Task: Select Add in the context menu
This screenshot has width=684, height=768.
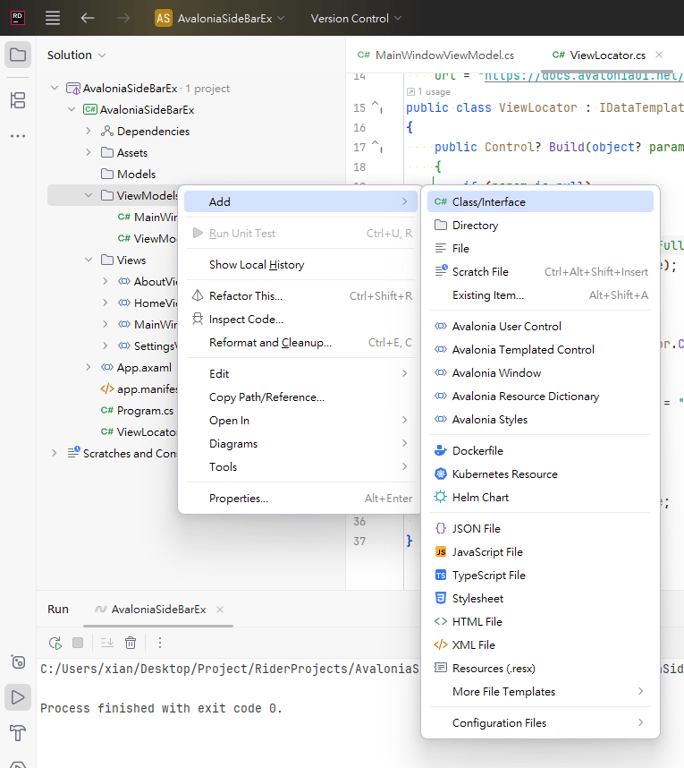Action: [300, 202]
